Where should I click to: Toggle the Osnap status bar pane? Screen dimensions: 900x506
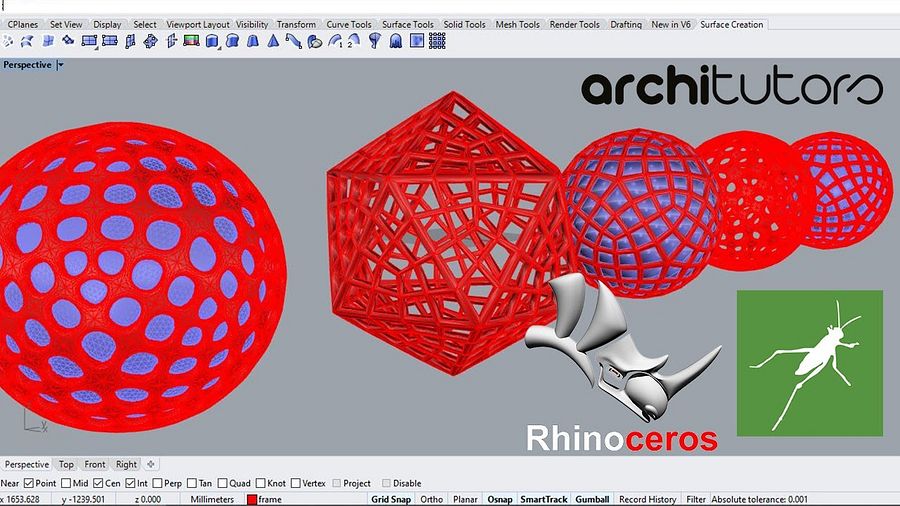[x=500, y=499]
